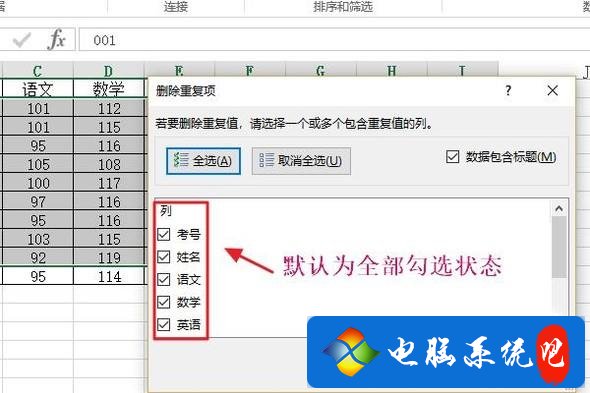Click cell with value 119
This screenshot has height=393, width=590.
click(x=109, y=258)
